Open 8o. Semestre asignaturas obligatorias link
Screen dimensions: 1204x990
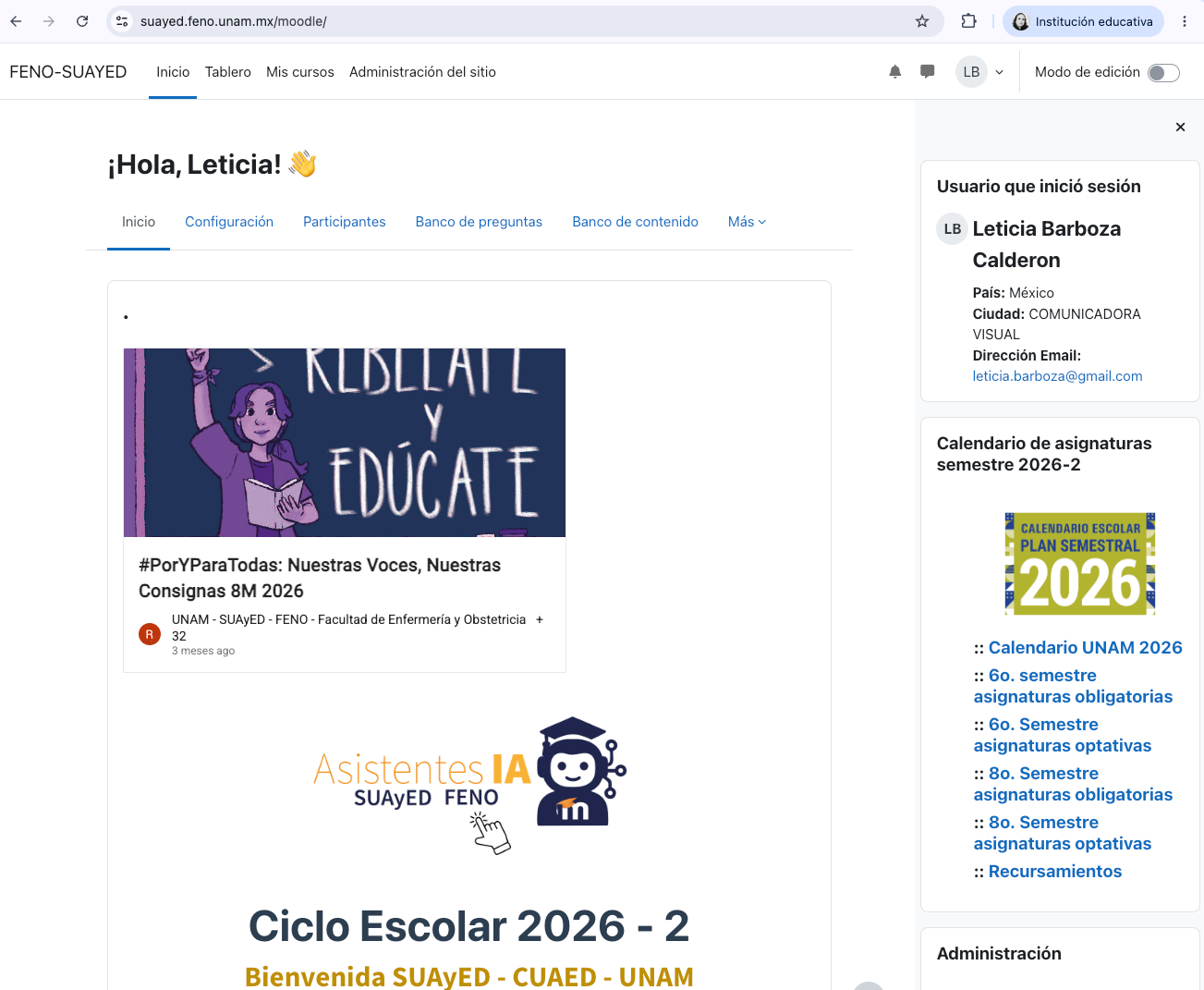click(x=1073, y=784)
